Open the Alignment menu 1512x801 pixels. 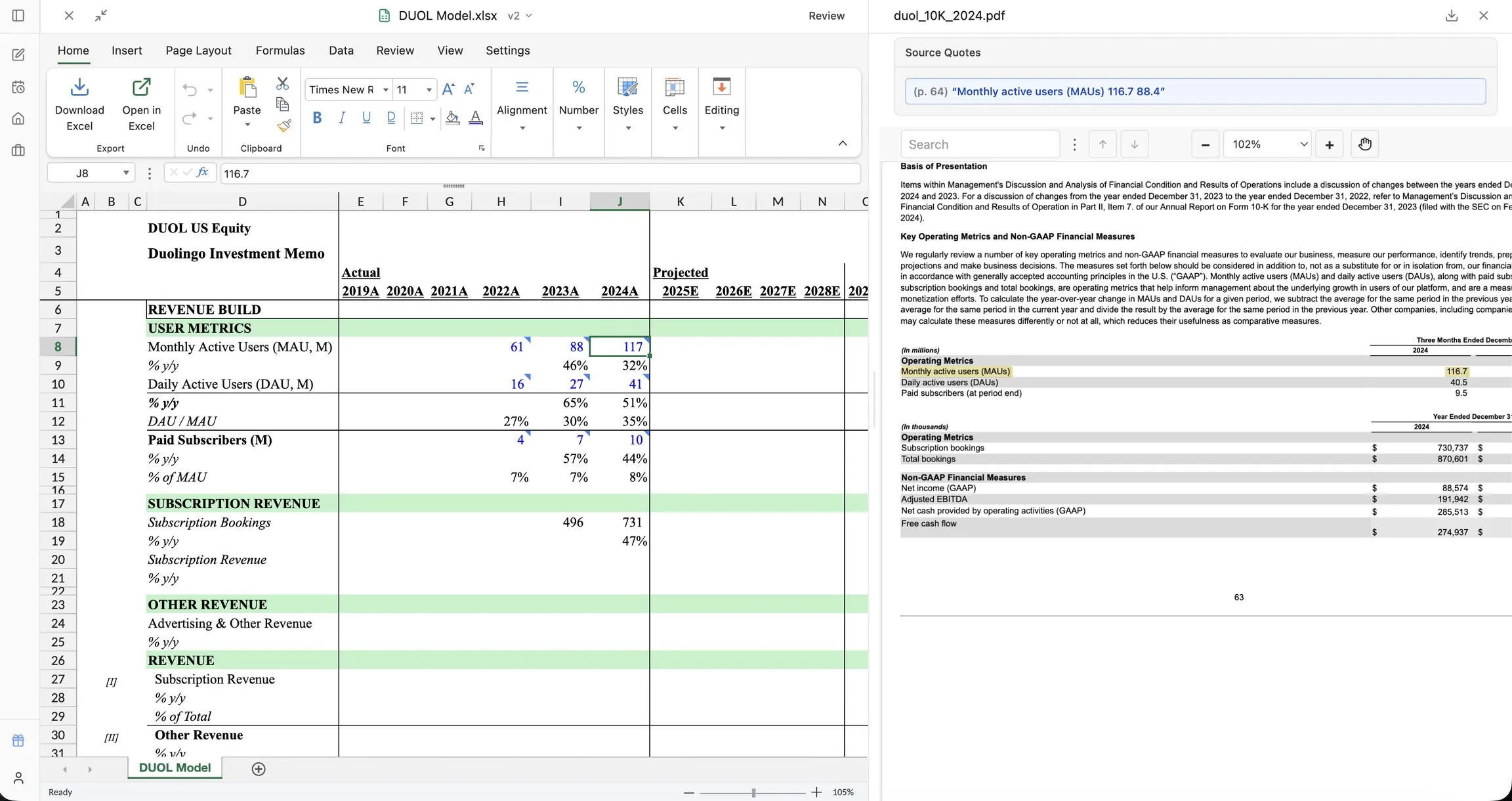522,104
